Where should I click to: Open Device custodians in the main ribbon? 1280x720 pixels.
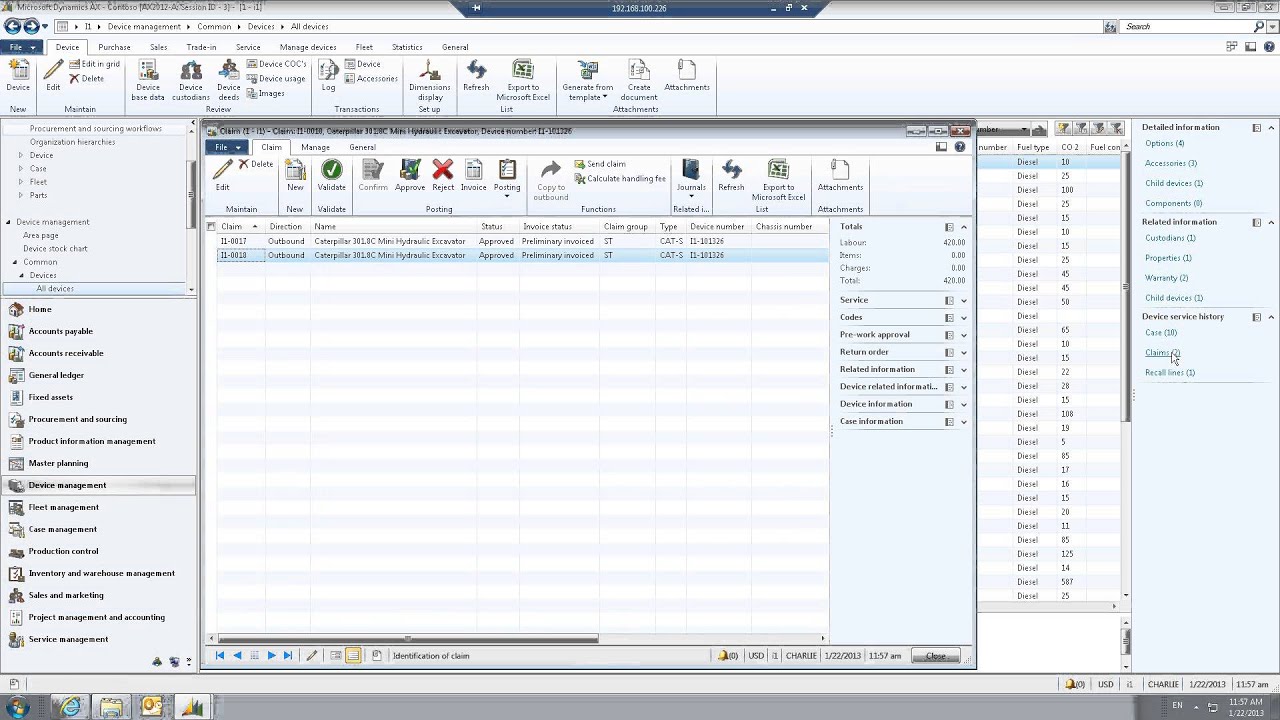point(191,80)
